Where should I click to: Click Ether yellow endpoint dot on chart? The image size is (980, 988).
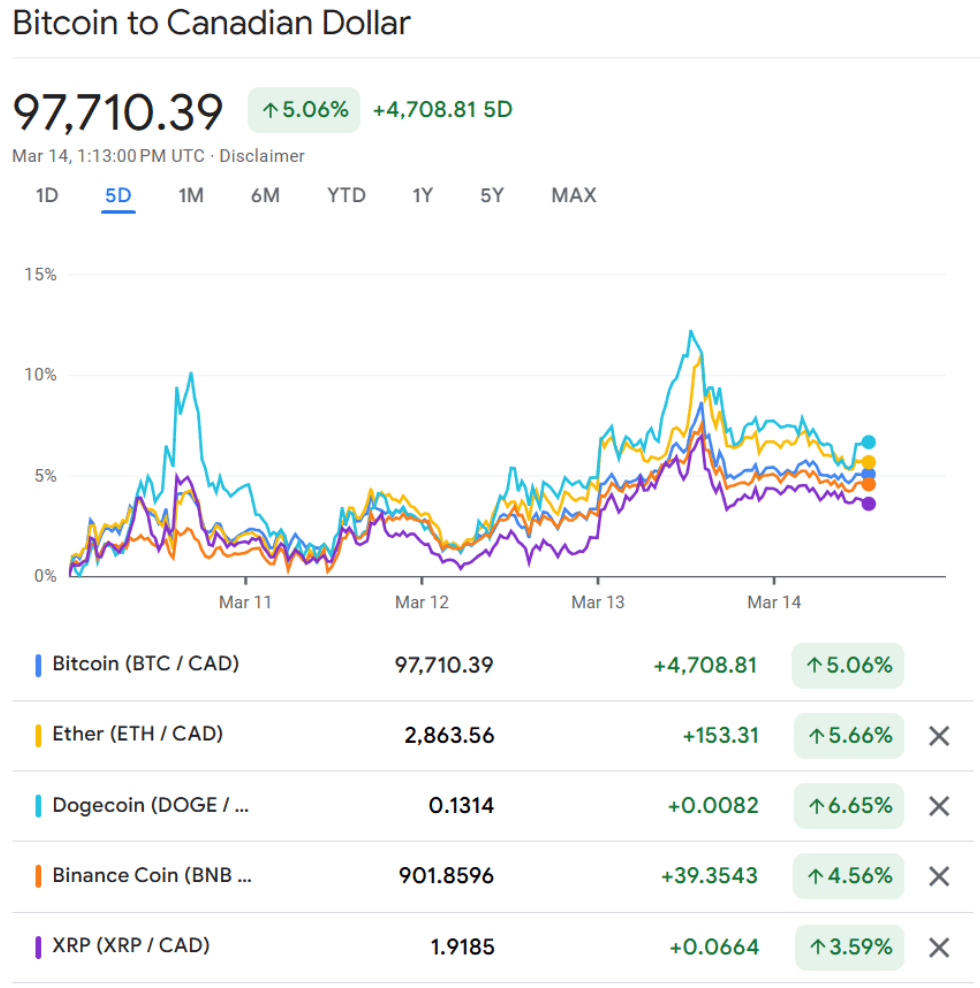coord(868,462)
